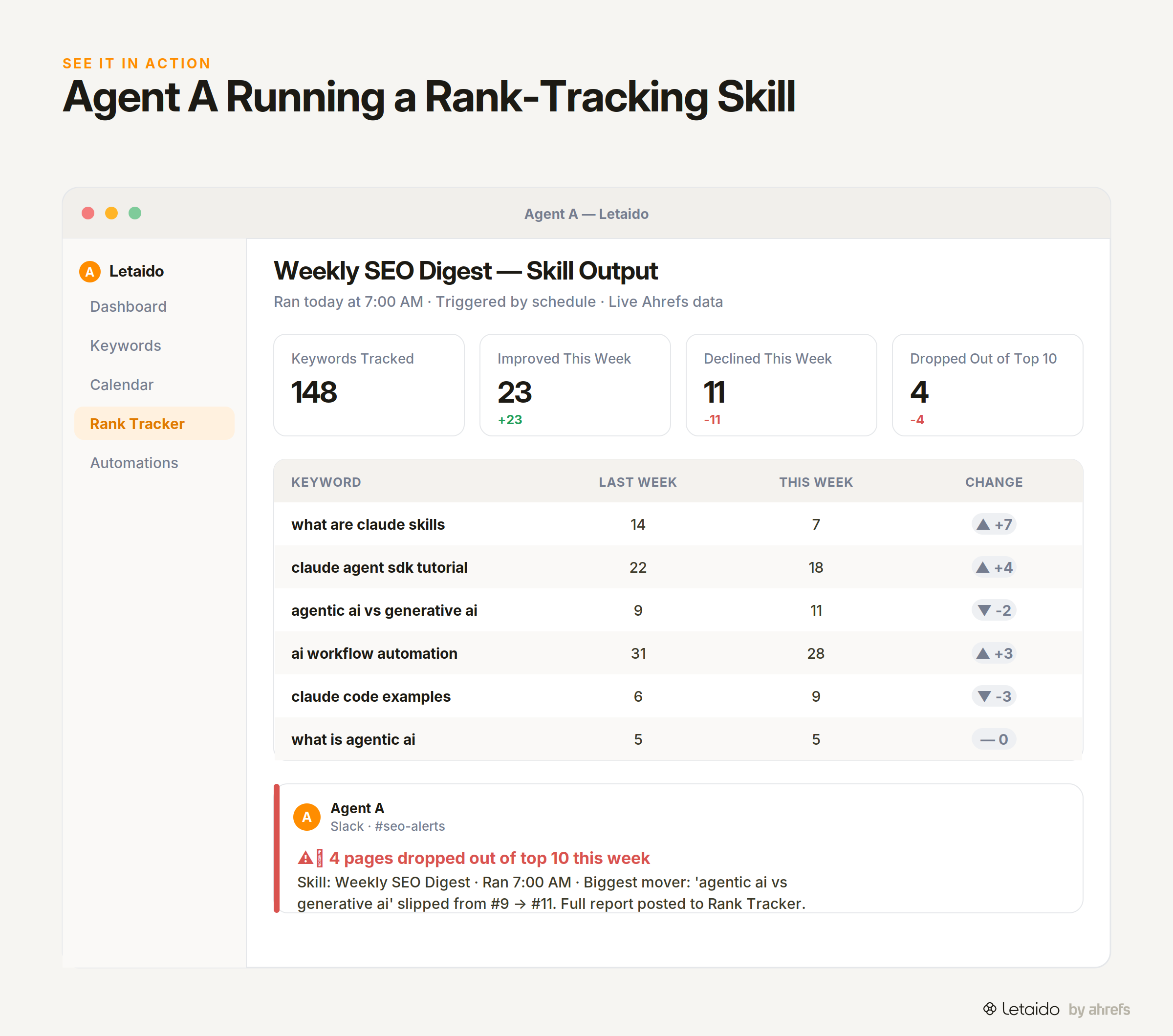Image resolution: width=1173 pixels, height=1036 pixels.
Task: Sort by the CHANGE column header
Action: coord(994,482)
